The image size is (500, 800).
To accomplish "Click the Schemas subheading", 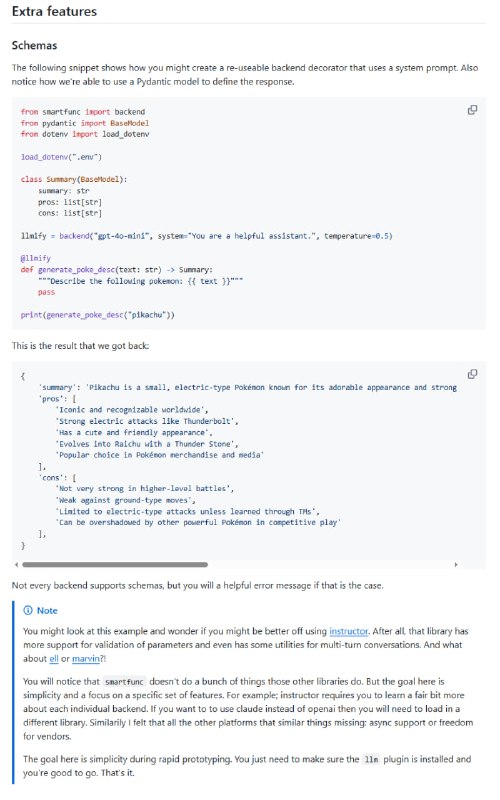I will pos(34,45).
